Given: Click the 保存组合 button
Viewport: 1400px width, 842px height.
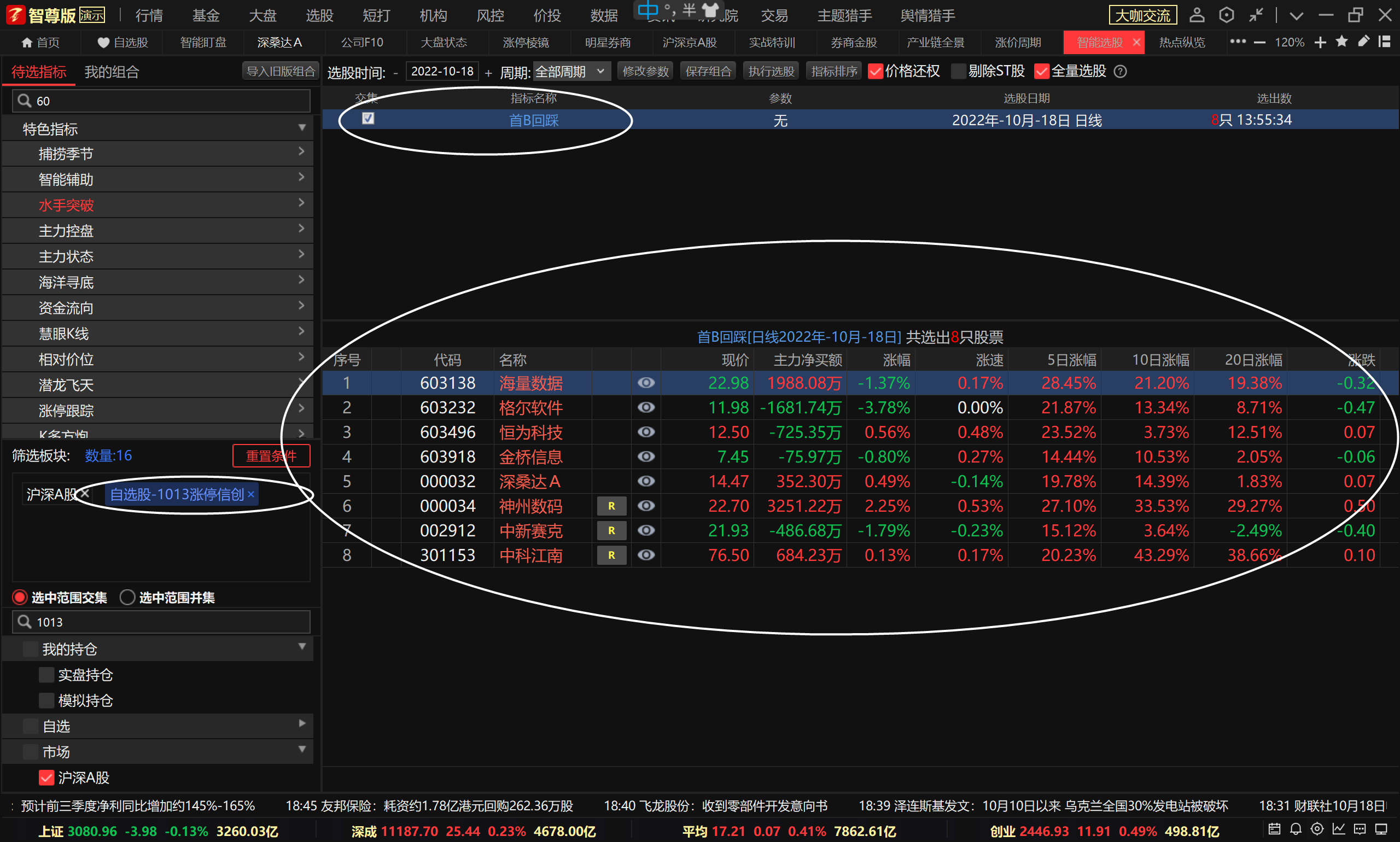Looking at the screenshot, I should coord(708,72).
